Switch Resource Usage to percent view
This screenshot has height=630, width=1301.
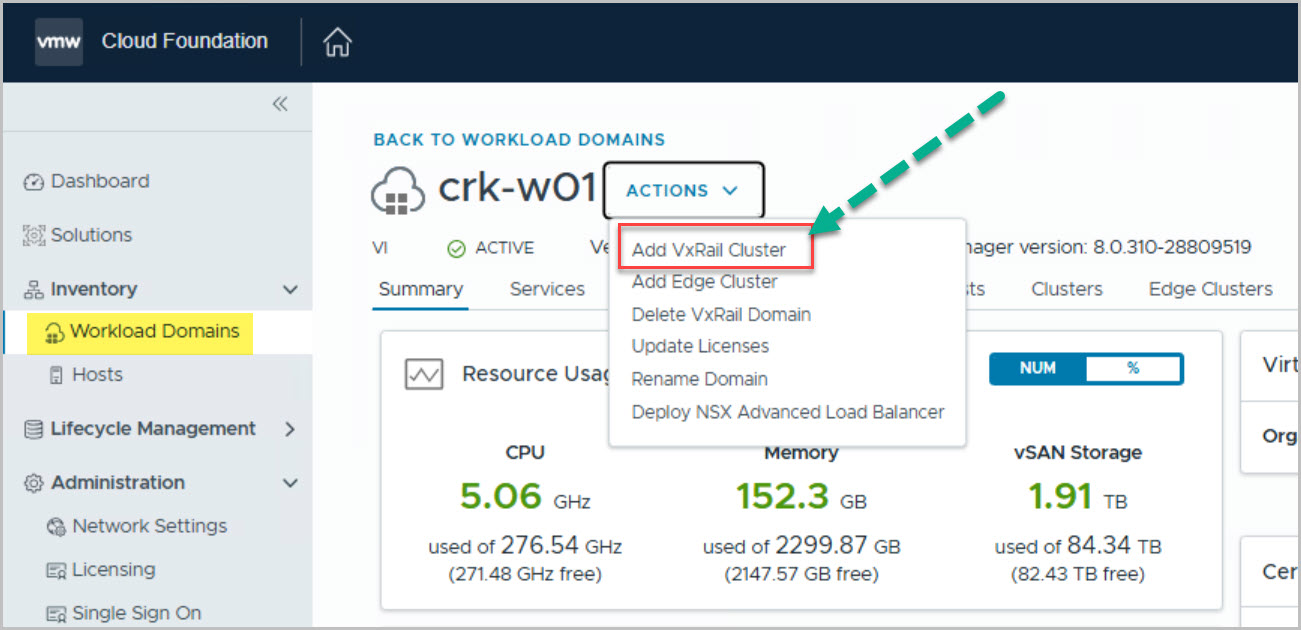[x=1133, y=368]
